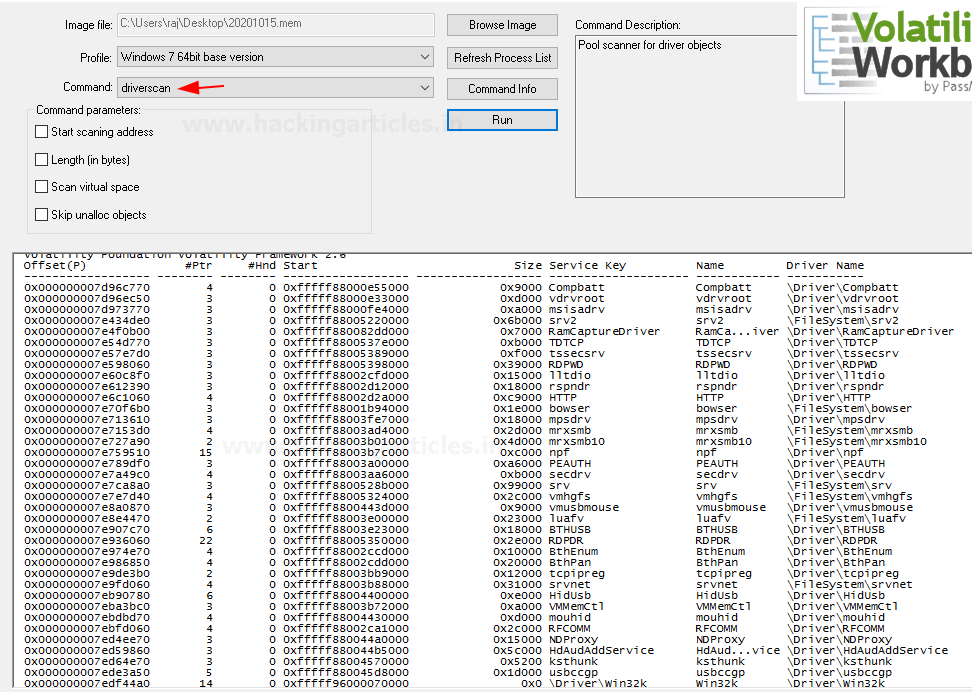Select the Service Key column header

tap(587, 265)
